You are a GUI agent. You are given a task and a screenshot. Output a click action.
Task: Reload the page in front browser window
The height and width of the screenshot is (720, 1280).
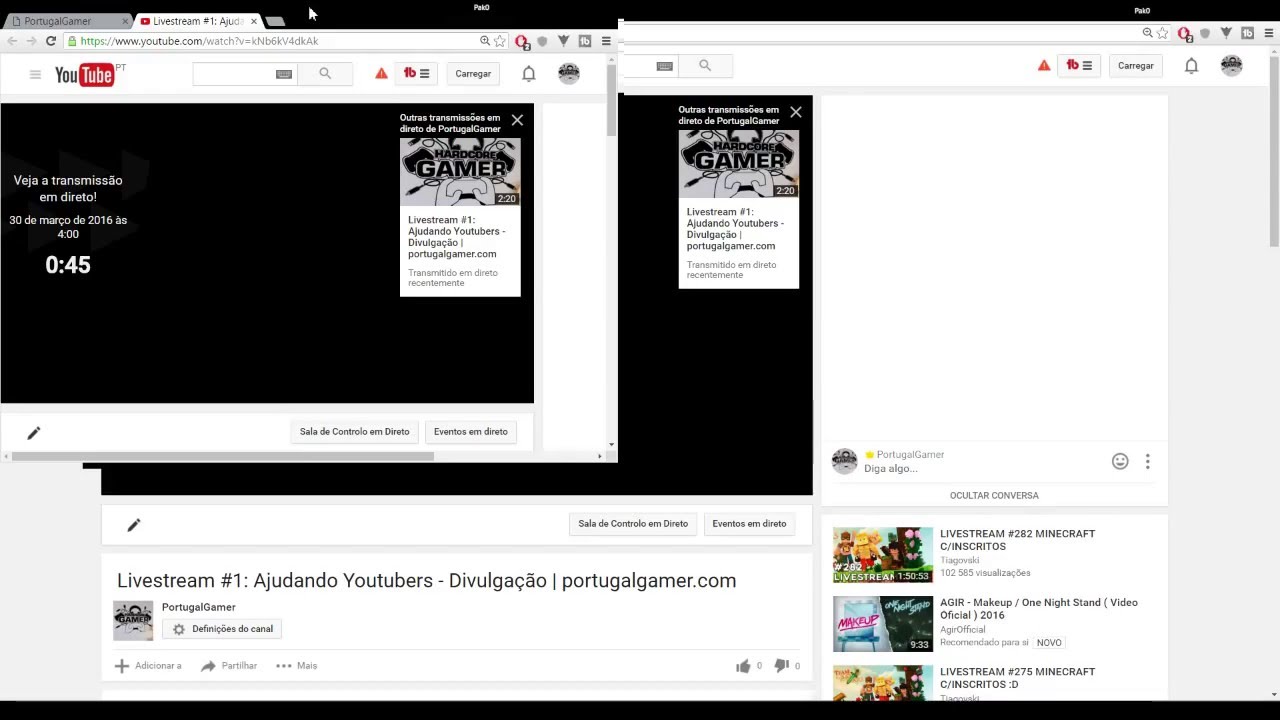pos(51,41)
